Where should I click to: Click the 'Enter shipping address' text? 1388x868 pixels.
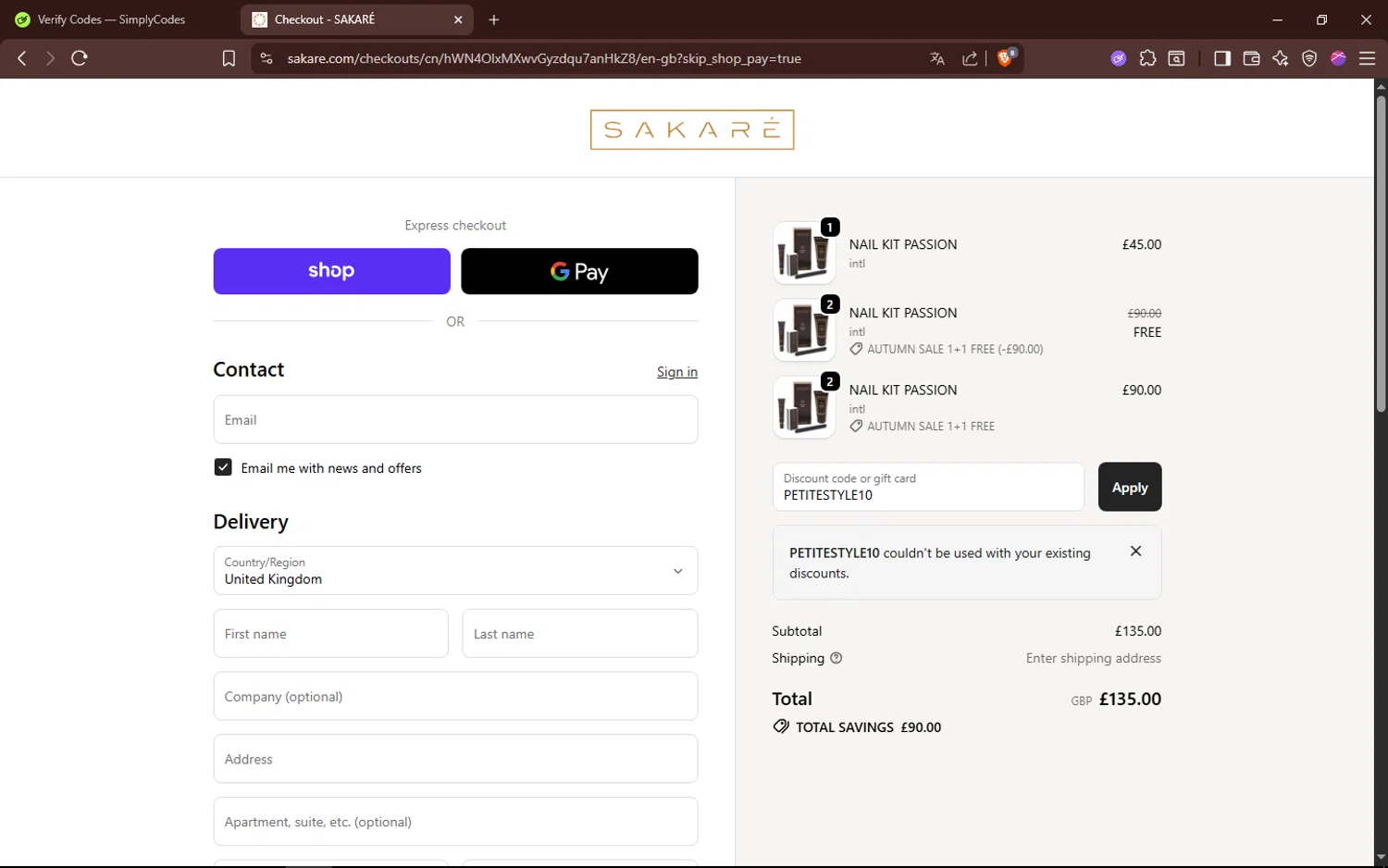tap(1093, 658)
